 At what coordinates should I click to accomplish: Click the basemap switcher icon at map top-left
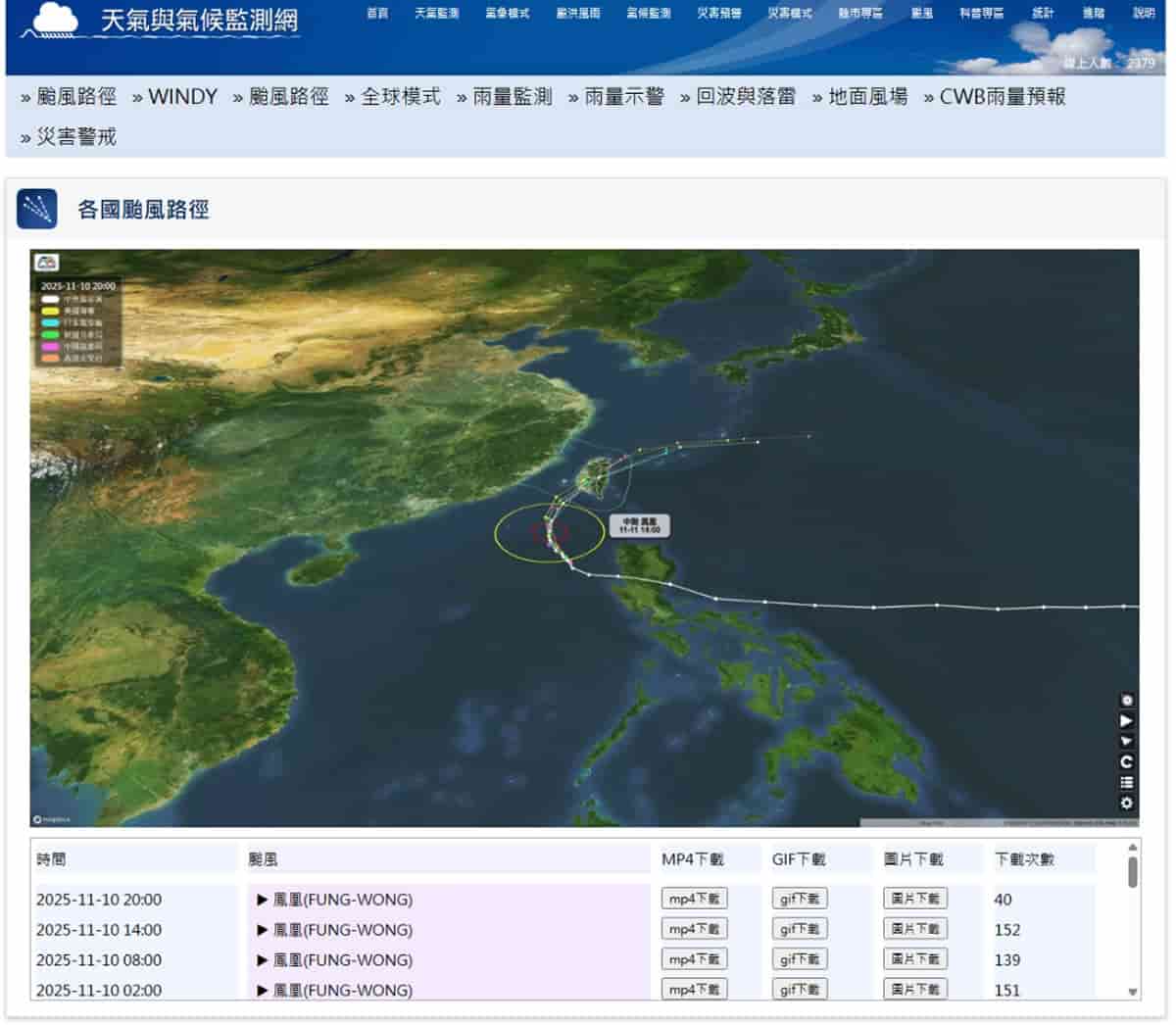[47, 263]
